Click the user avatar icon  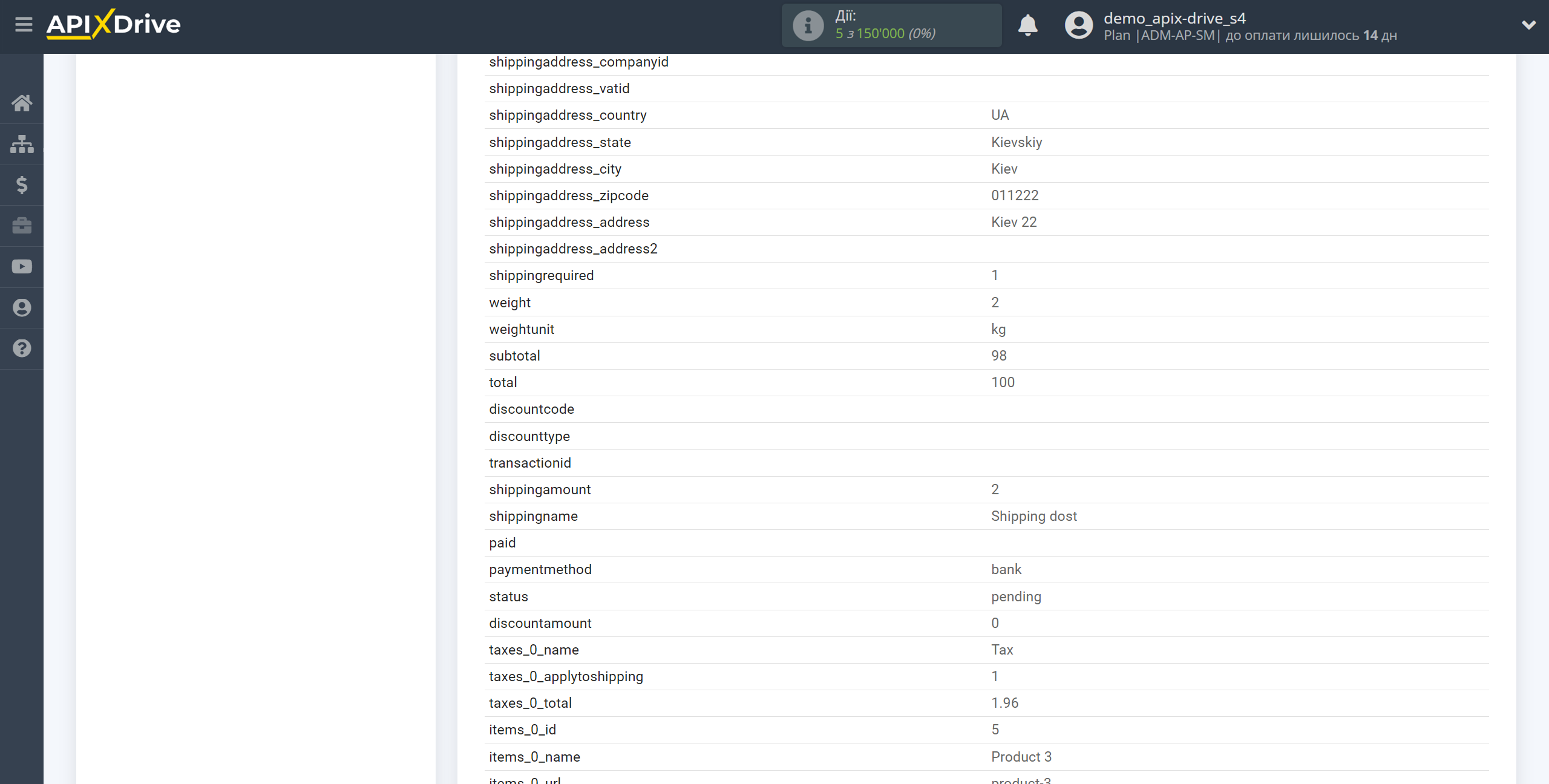(1078, 25)
